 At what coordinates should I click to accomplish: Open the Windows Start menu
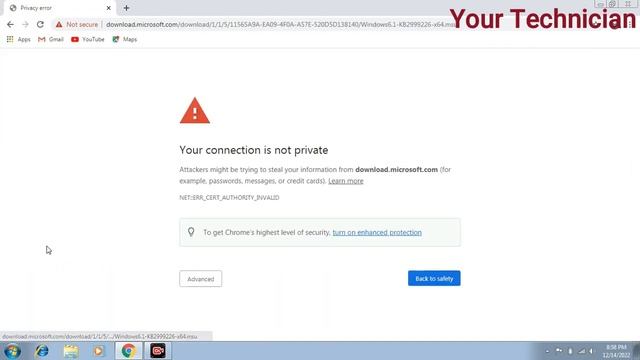(12, 351)
